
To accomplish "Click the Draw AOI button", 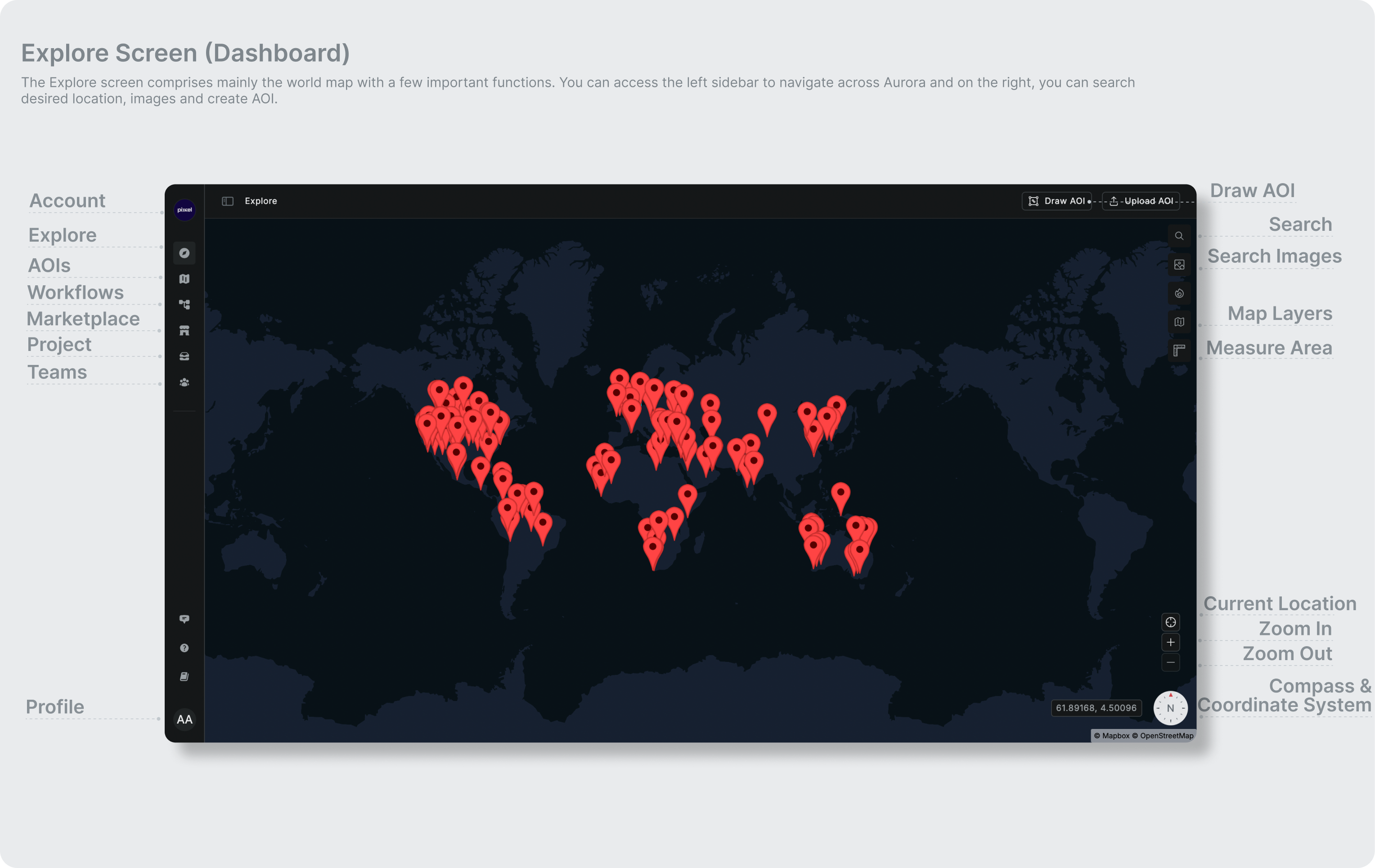I will [1056, 201].
